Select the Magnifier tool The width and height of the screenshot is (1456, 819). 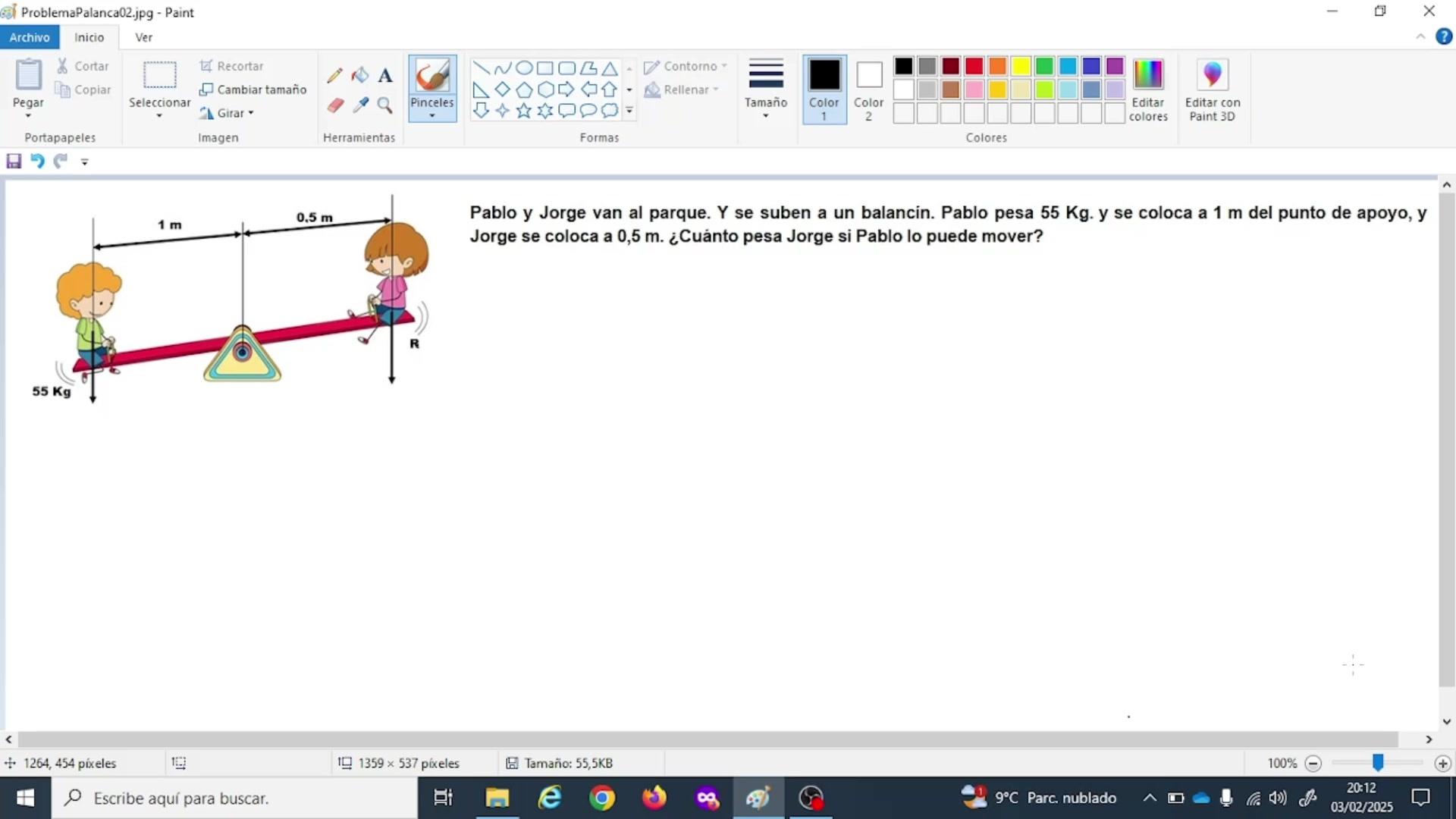(x=385, y=105)
